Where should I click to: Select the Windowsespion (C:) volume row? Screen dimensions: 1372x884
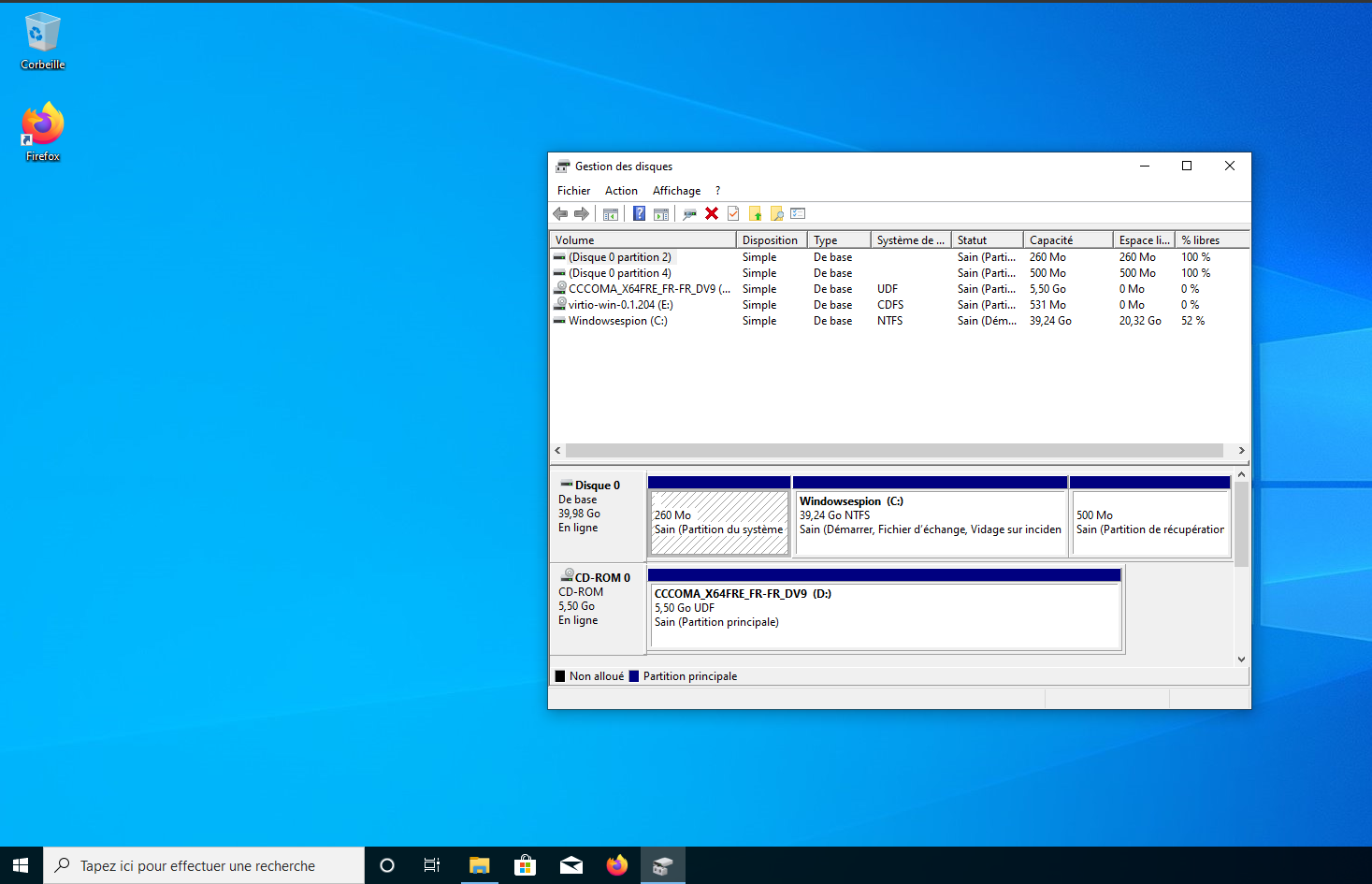pyautogui.click(x=617, y=321)
